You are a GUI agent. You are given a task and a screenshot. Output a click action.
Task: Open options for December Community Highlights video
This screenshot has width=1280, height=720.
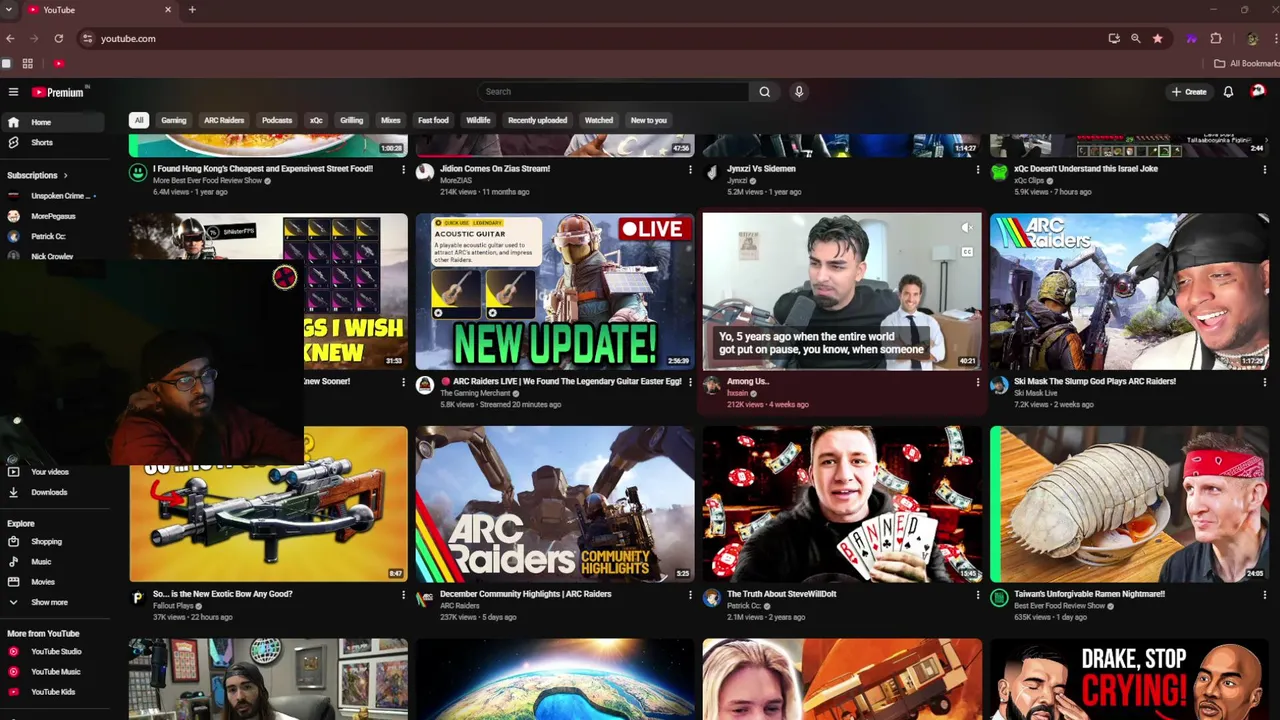tap(690, 595)
